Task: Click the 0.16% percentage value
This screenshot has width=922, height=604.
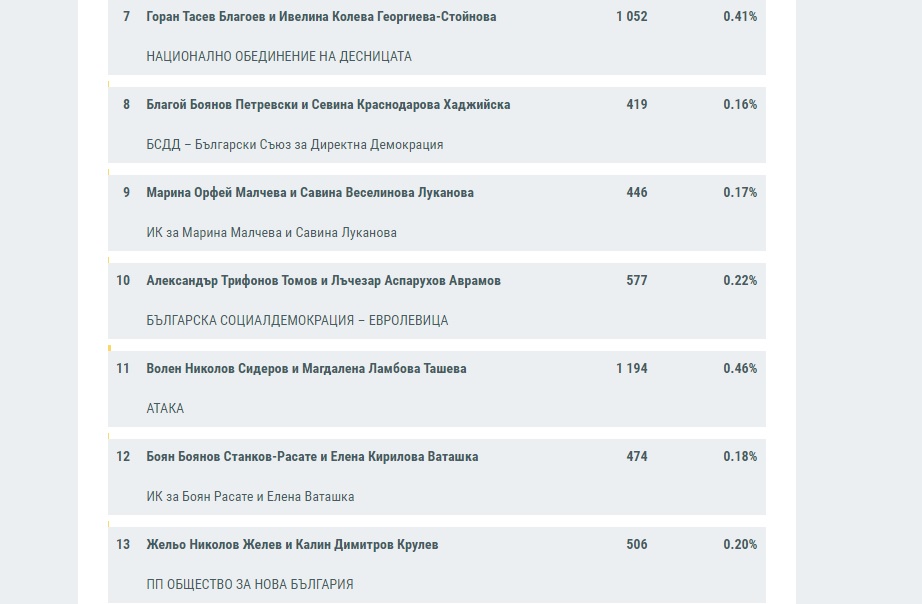Action: click(740, 105)
